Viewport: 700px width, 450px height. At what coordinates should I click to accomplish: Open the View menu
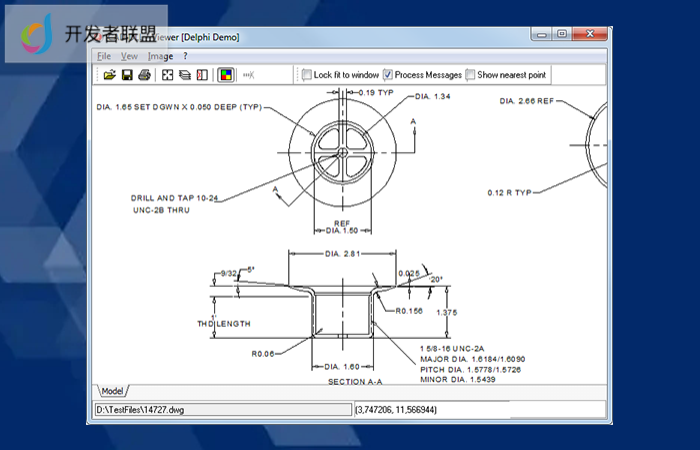click(130, 56)
